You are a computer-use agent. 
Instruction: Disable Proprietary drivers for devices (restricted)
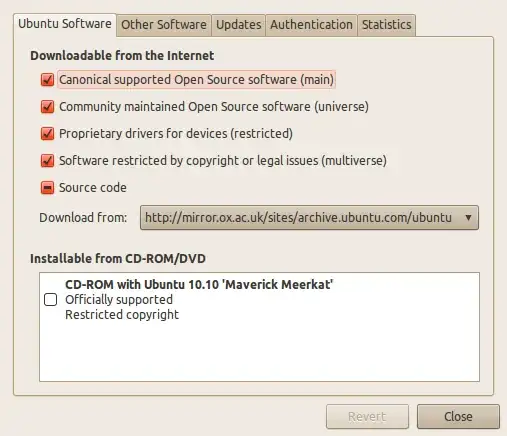tap(47, 134)
